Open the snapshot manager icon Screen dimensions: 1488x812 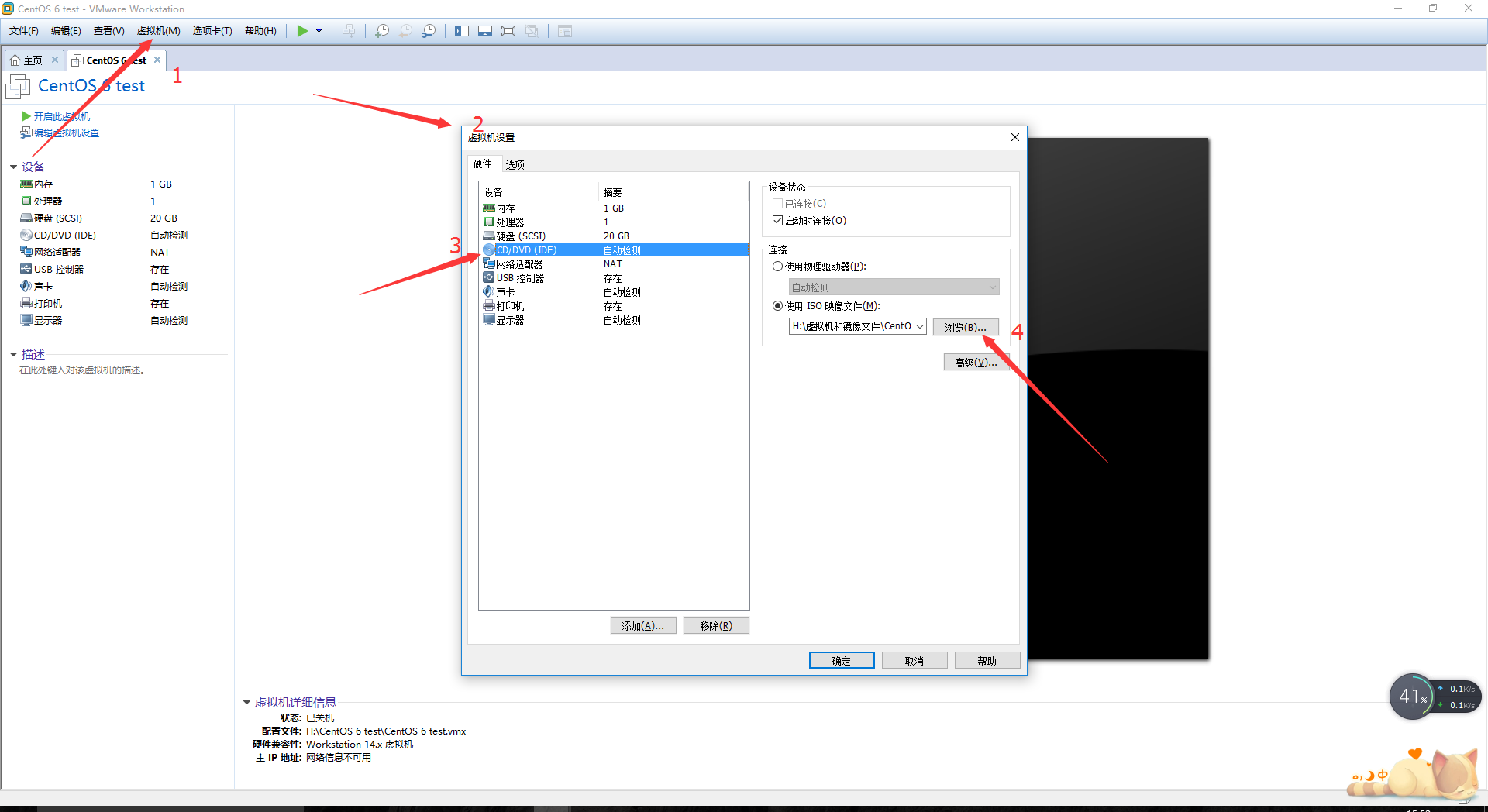click(x=429, y=31)
